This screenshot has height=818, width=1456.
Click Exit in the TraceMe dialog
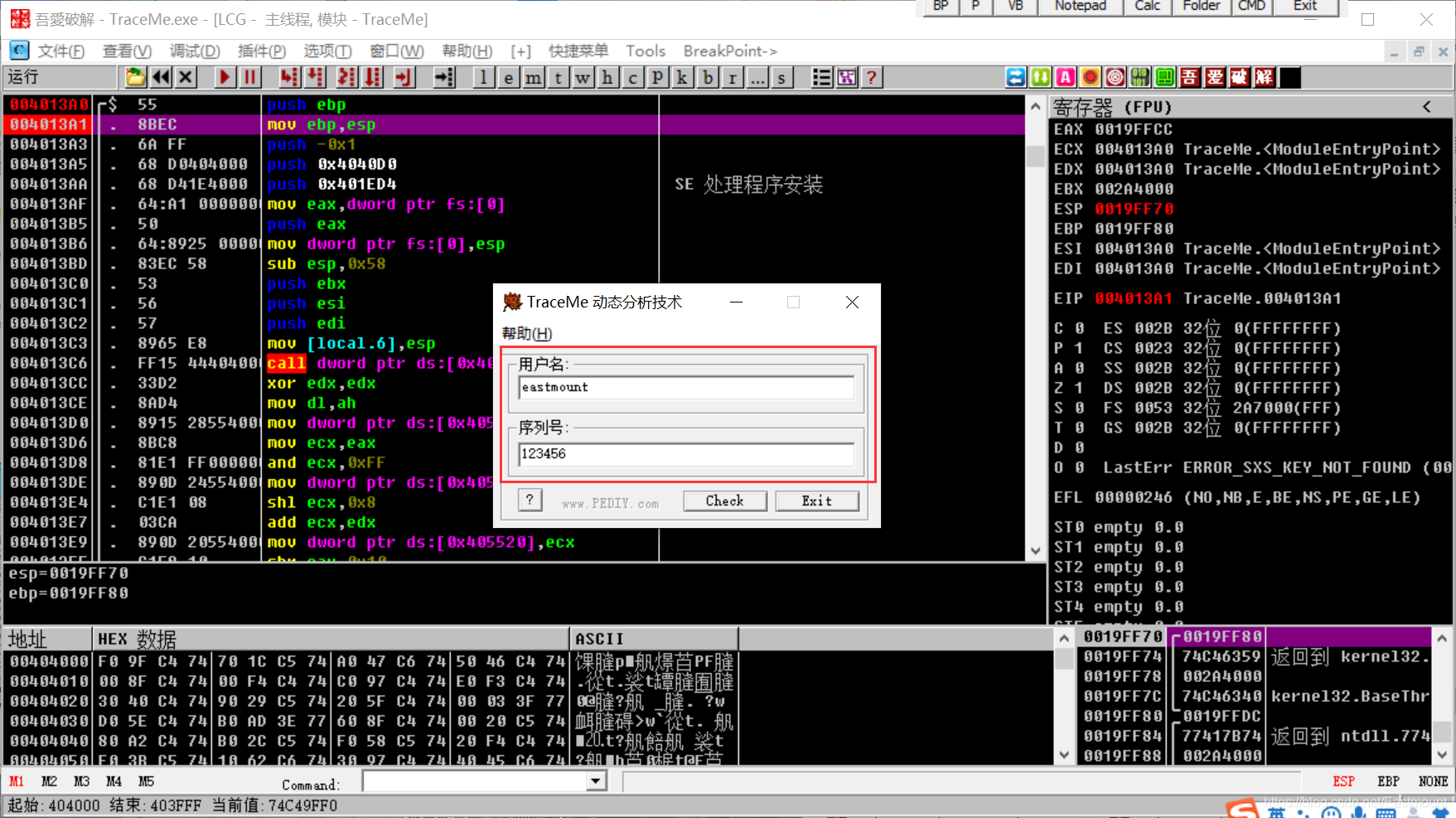click(817, 501)
